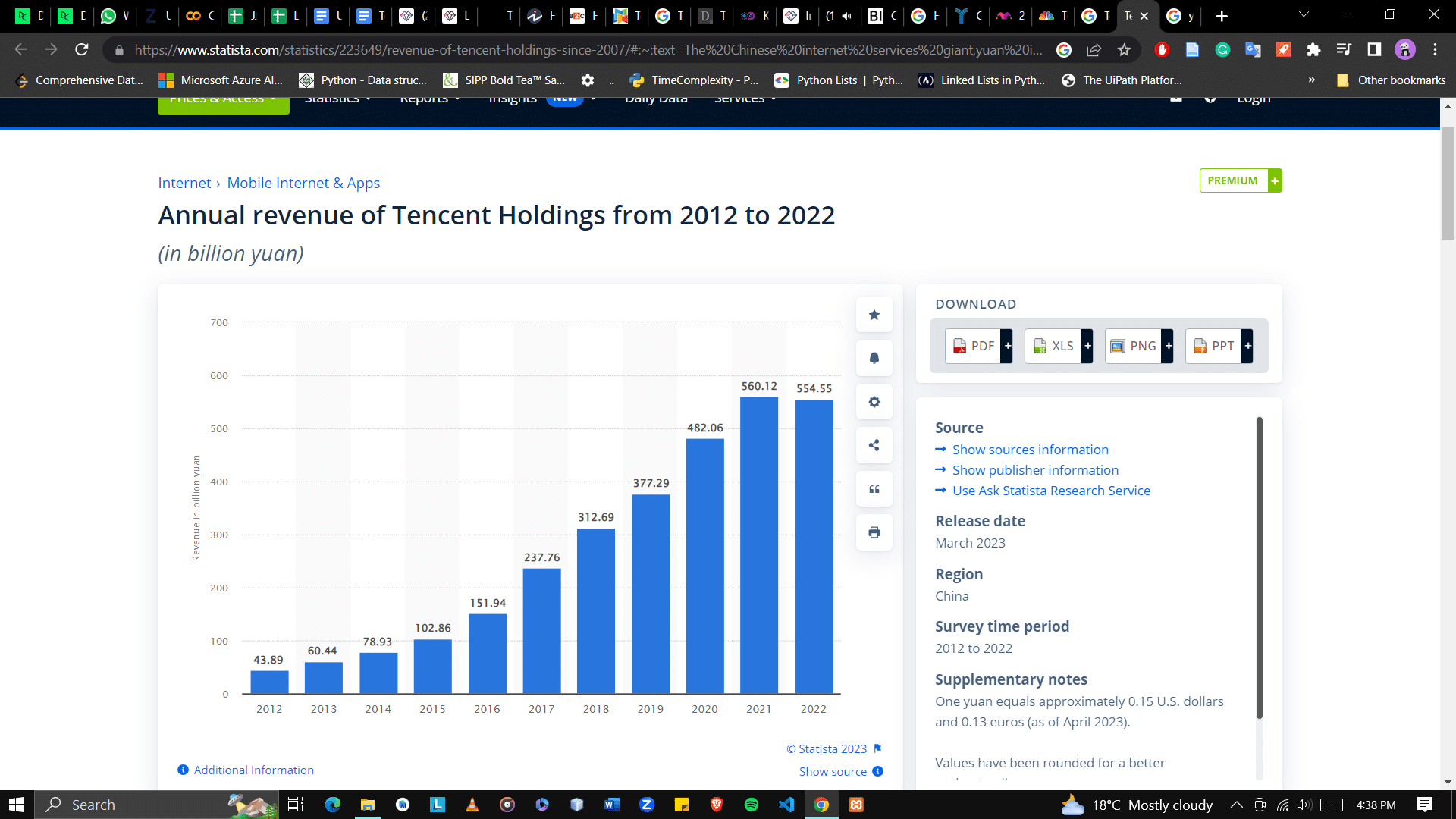Image resolution: width=1456 pixels, height=819 pixels.
Task: Open Linked Lists in Pyth... bookmark
Action: tap(982, 80)
